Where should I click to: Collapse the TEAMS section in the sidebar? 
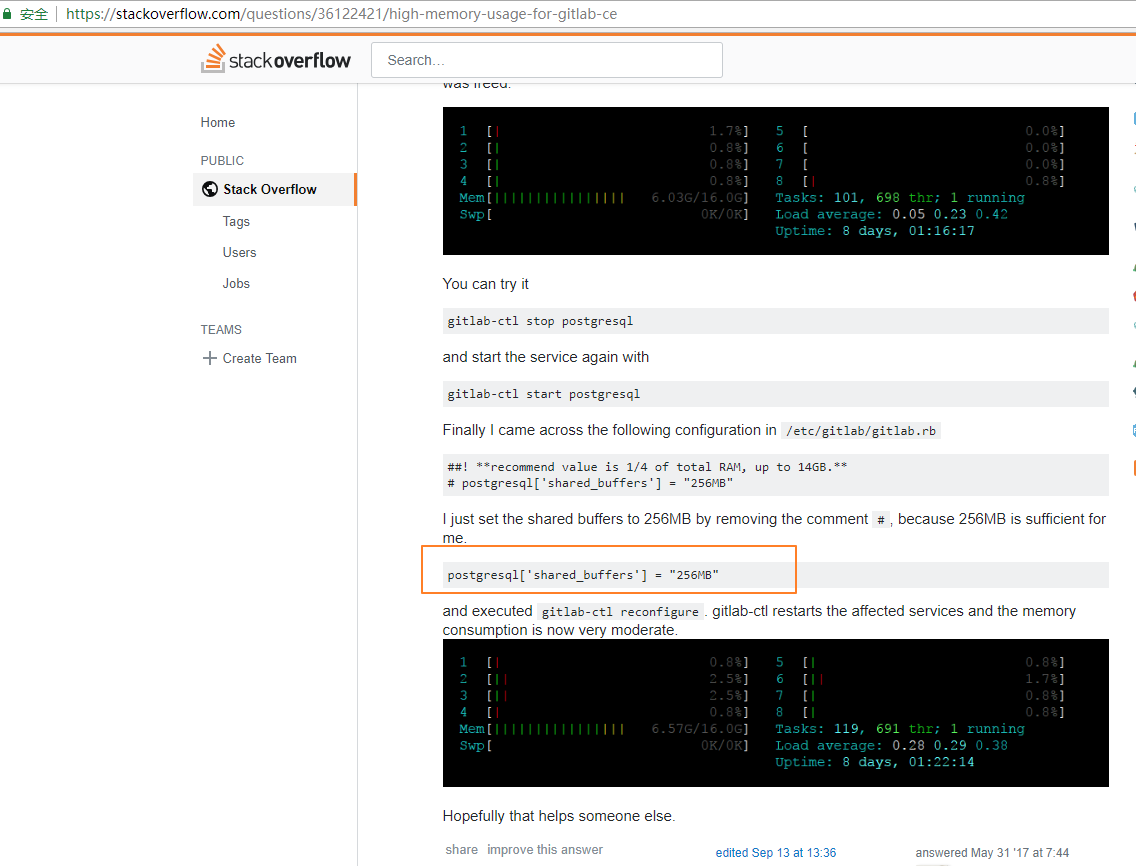pyautogui.click(x=221, y=329)
